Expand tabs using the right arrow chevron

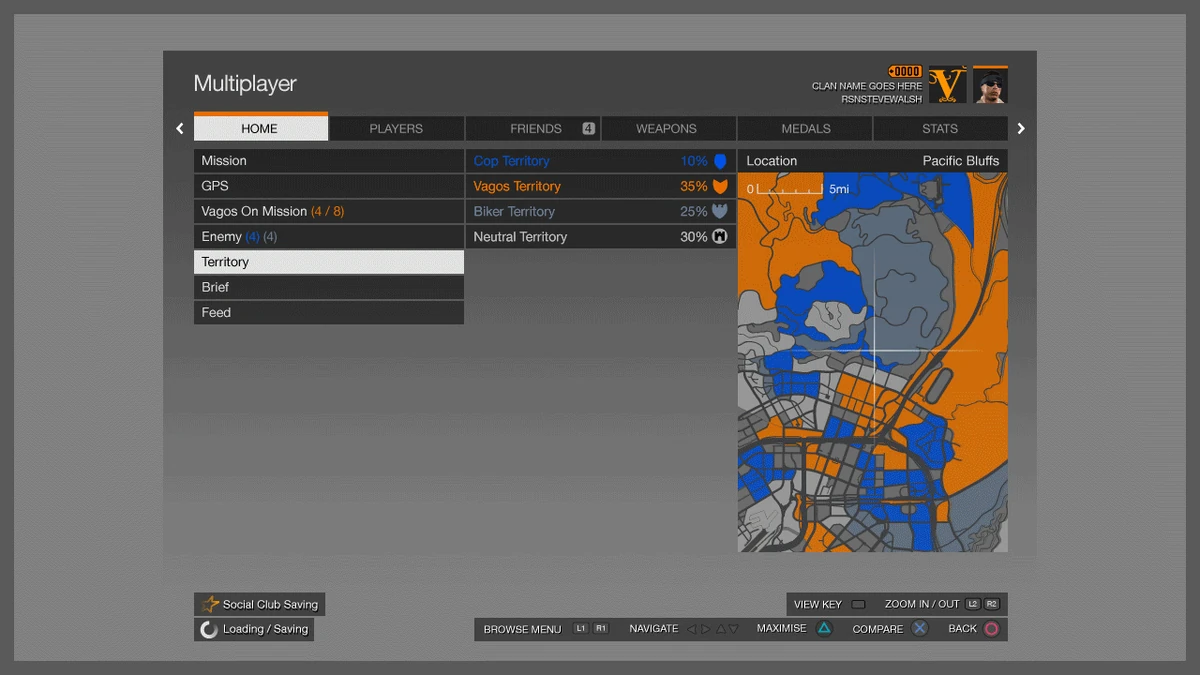[x=1021, y=128]
